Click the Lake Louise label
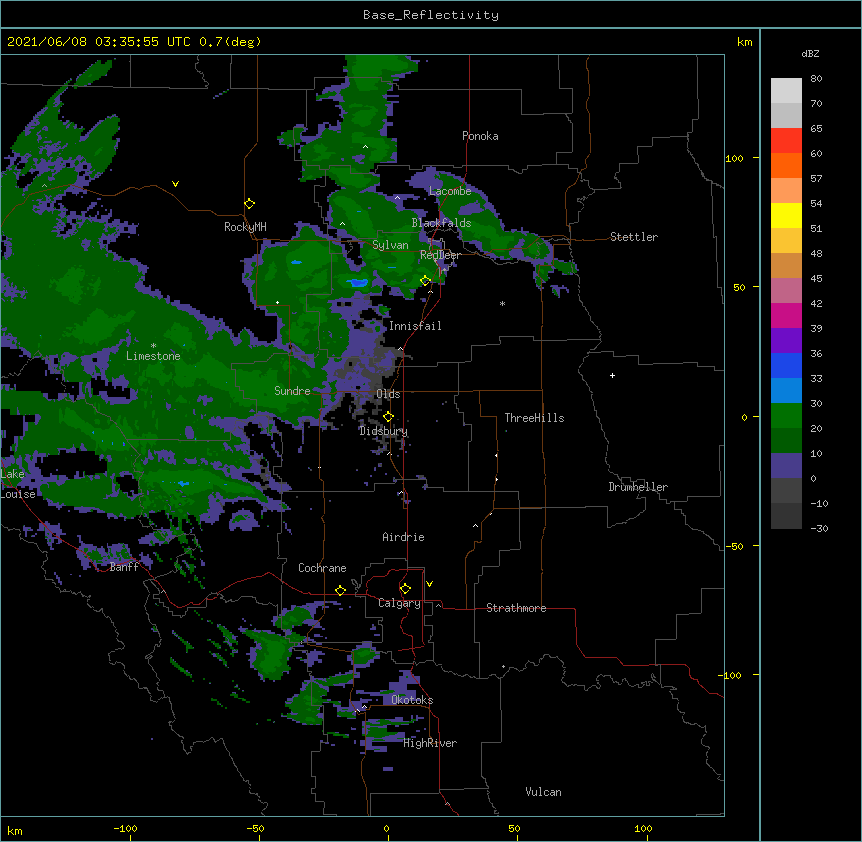Viewport: 862px width, 842px height. (x=16, y=484)
